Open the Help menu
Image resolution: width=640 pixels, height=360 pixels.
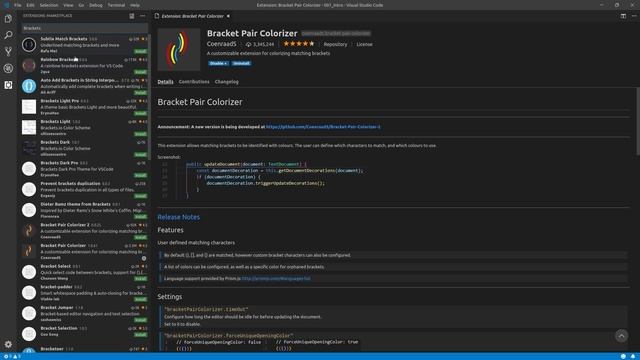tap(135, 5)
